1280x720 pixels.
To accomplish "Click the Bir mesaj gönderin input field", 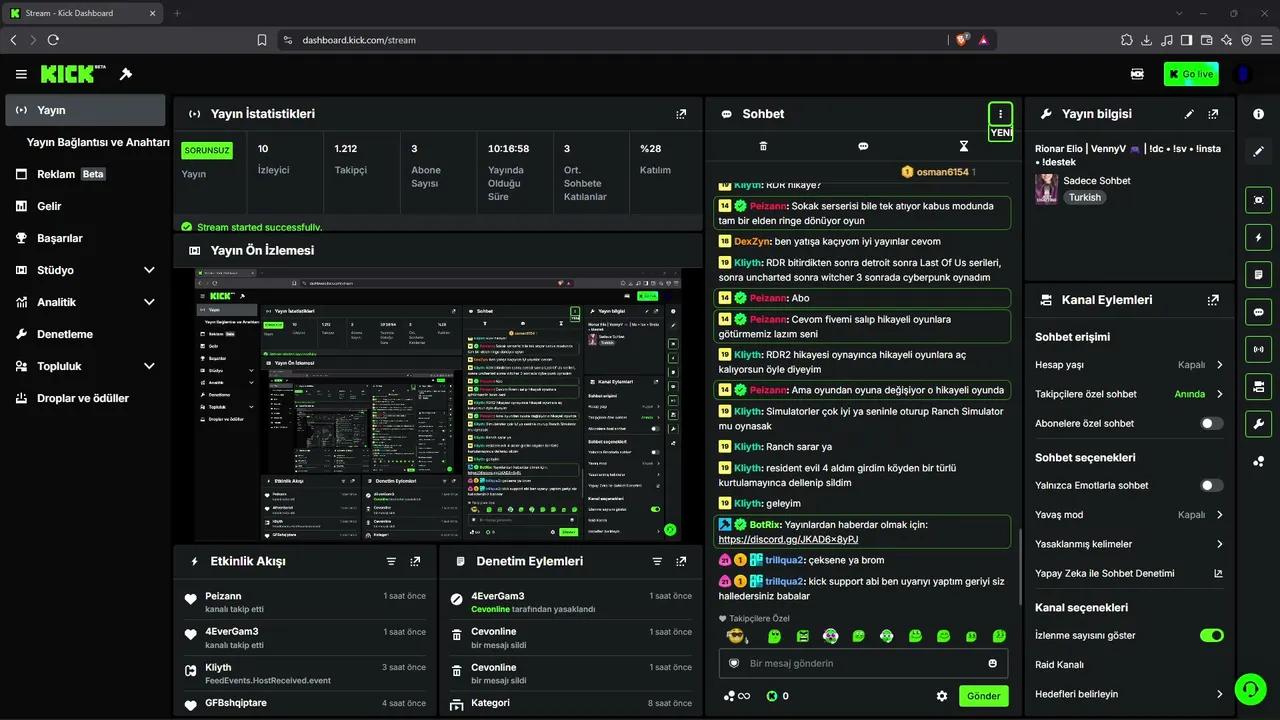I will tap(863, 663).
